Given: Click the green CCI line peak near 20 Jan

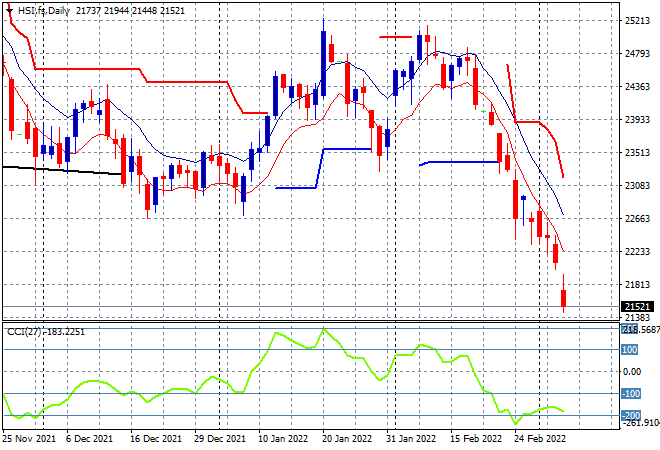Looking at the screenshot, I should (323, 330).
